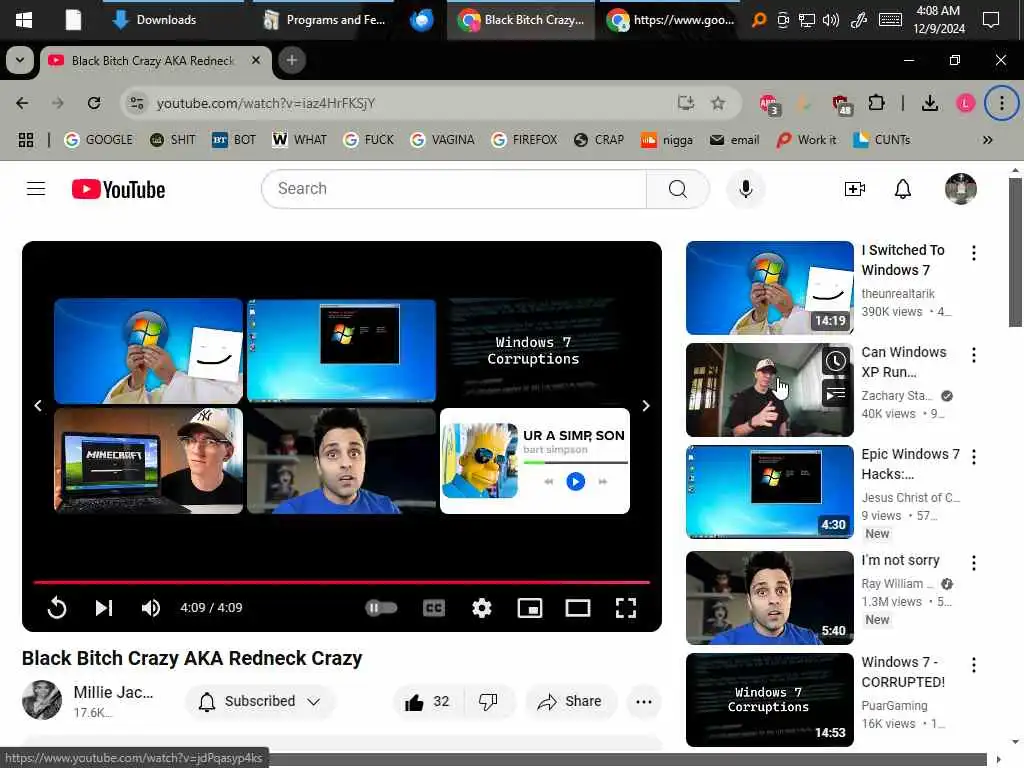Open the notifications bell
Image resolution: width=1024 pixels, height=768 pixels.
pos(903,189)
